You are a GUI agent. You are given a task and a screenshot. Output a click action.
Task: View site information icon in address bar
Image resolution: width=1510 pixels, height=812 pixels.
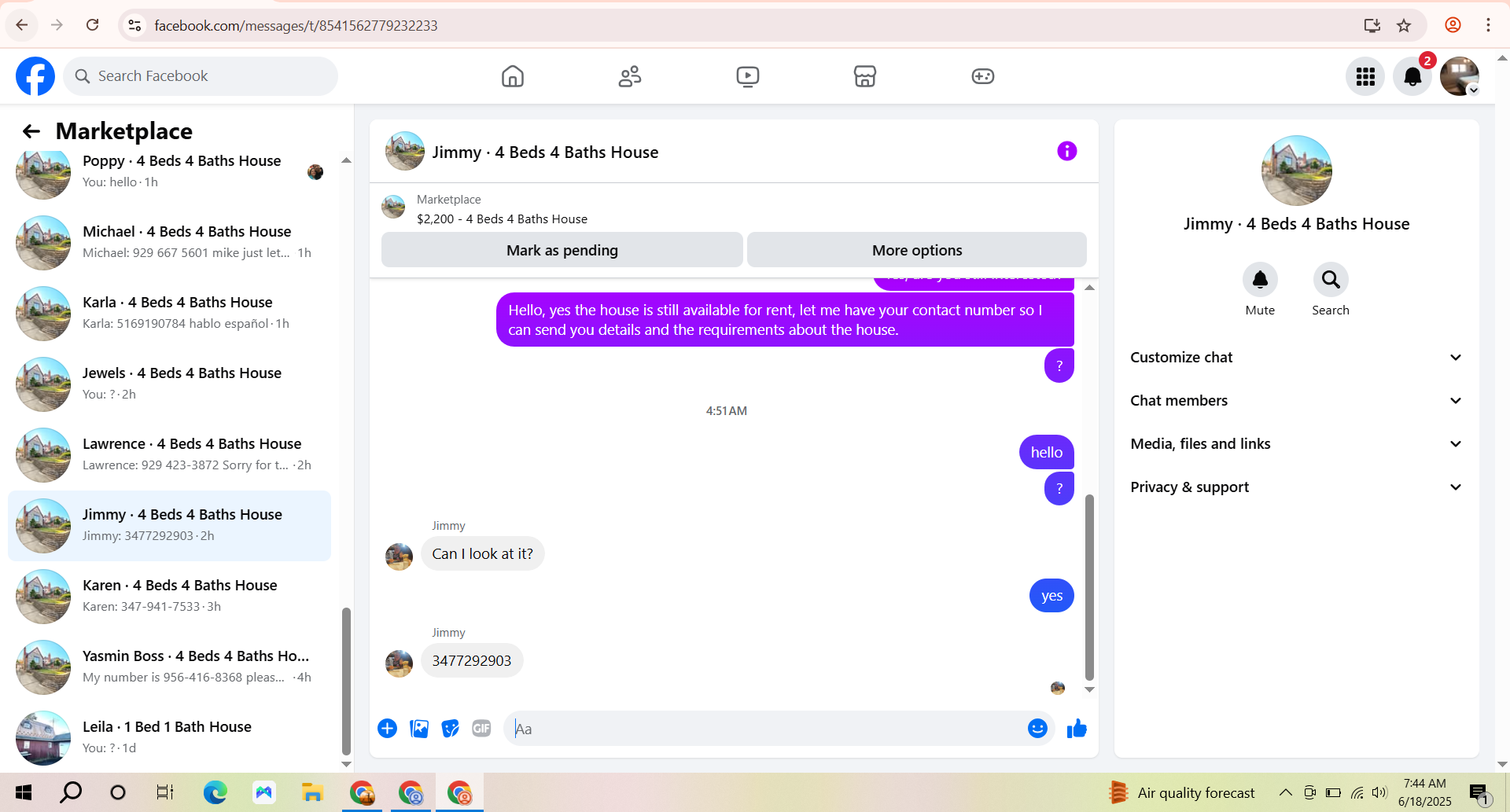point(135,25)
